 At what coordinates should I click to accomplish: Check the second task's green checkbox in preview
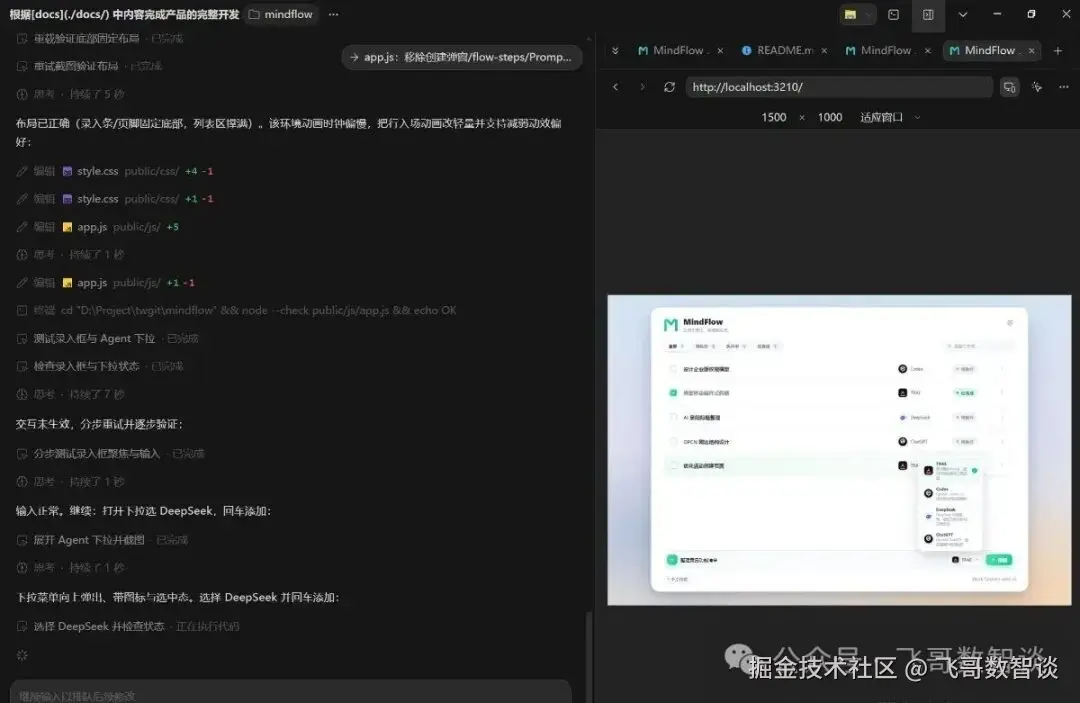(673, 392)
